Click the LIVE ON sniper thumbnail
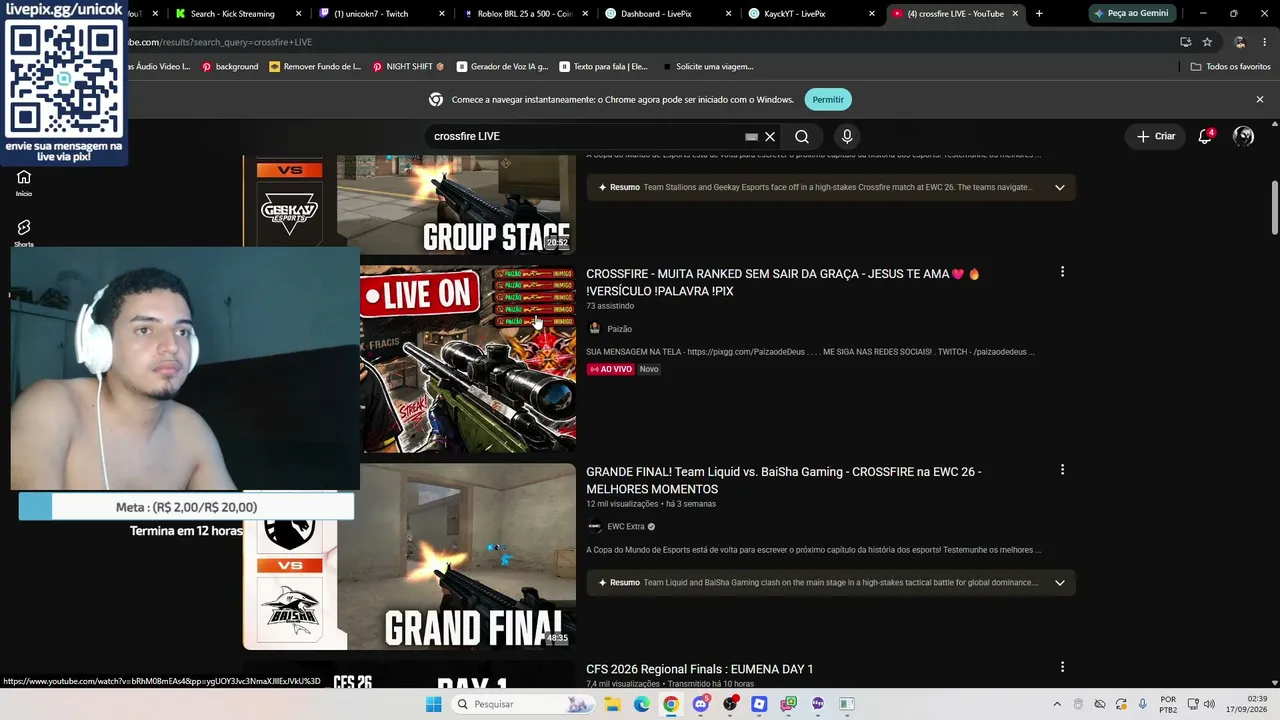1280x720 pixels. pos(468,358)
